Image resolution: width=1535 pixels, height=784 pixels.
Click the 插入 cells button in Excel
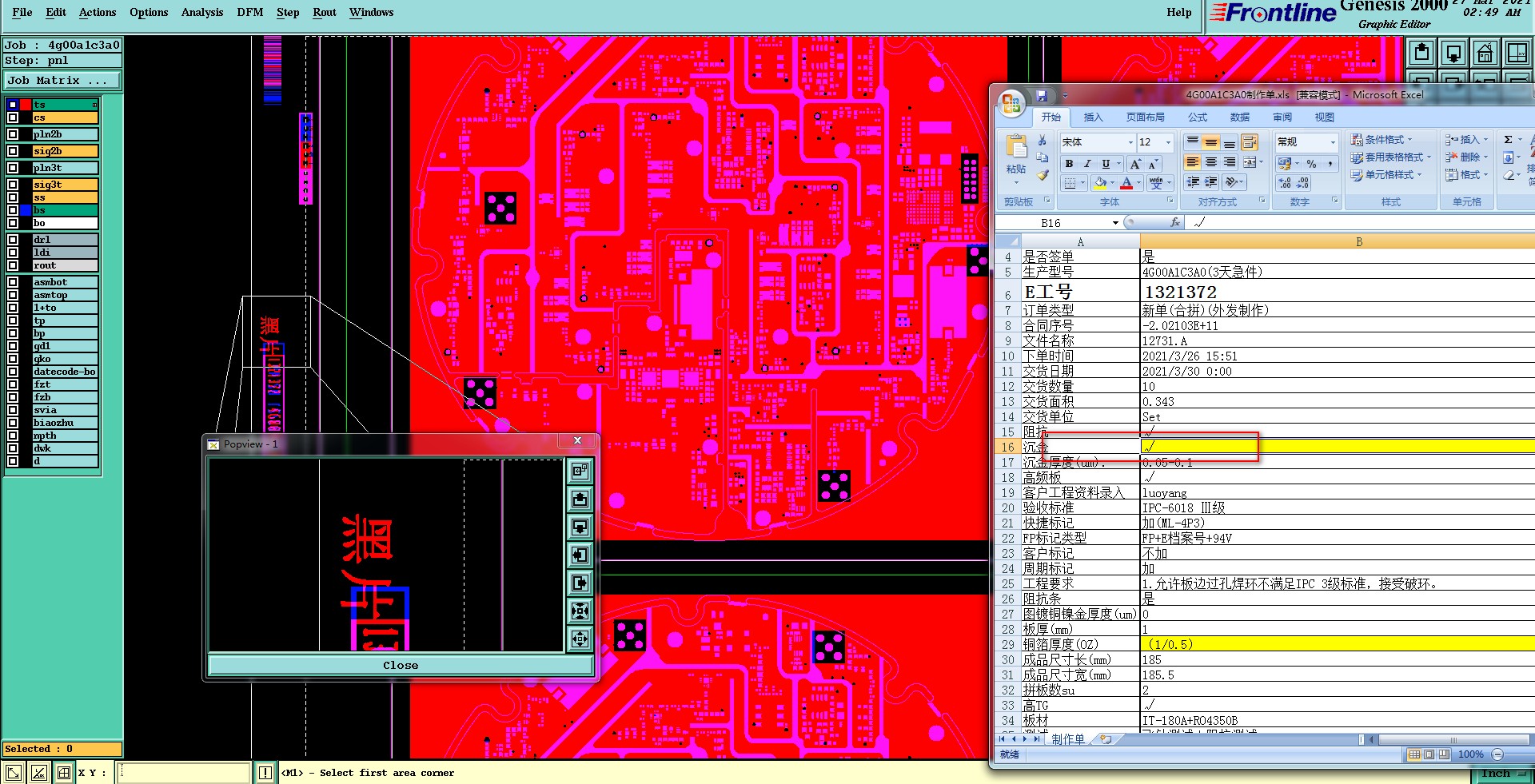1466,140
